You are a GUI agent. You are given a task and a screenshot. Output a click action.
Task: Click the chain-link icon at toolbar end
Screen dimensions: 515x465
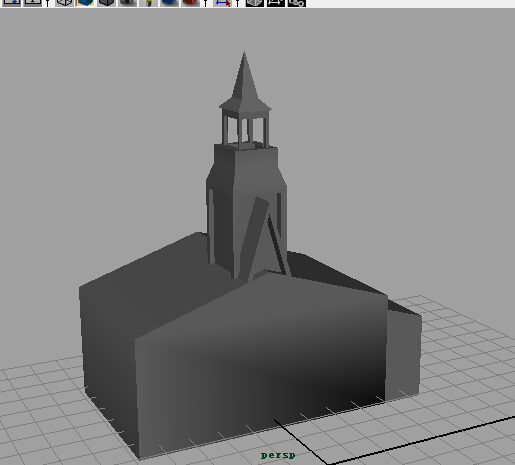296,3
